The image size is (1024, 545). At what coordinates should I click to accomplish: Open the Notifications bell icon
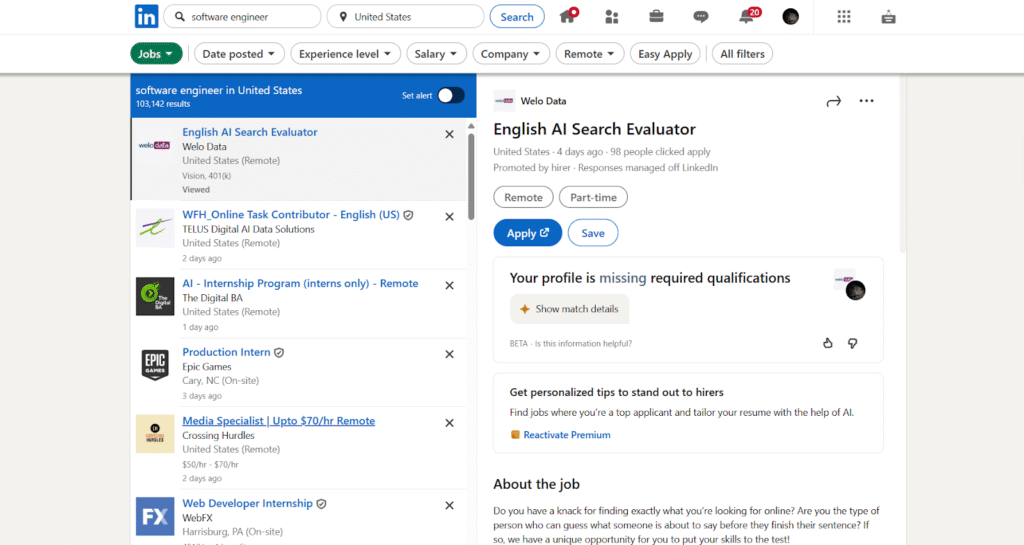click(x=746, y=16)
